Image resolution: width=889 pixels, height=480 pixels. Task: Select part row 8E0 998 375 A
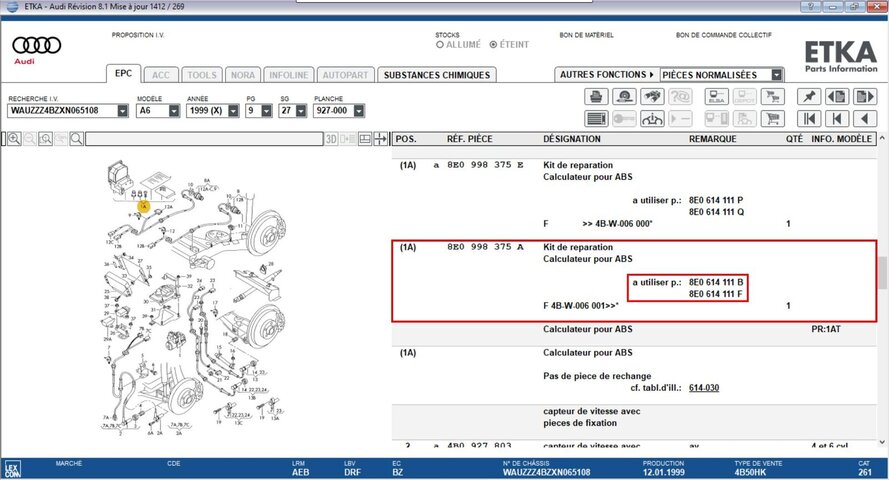coord(634,281)
